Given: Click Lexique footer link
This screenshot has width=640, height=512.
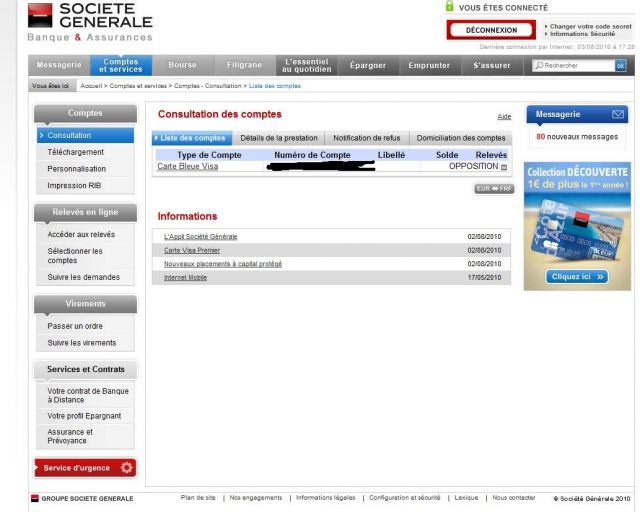Looking at the screenshot, I should pyautogui.click(x=466, y=498).
